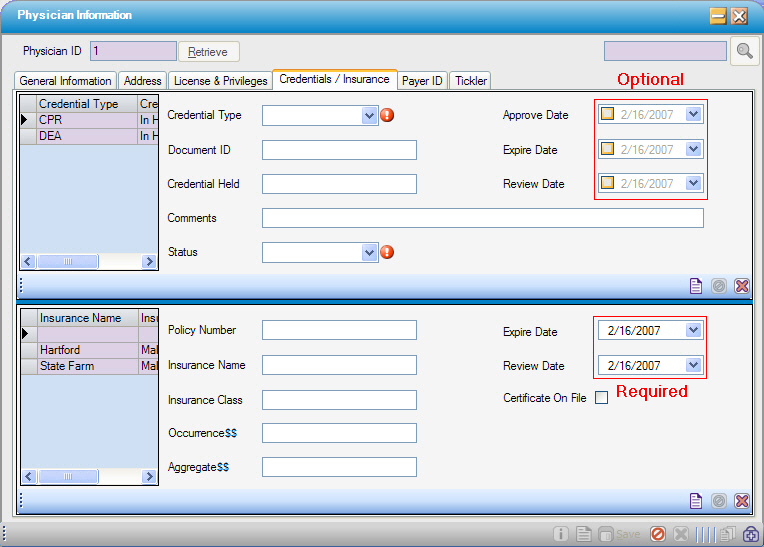Screen dimensions: 764x547
Task: Click the grey cancel icon in credentials toolbar
Action: click(x=719, y=286)
